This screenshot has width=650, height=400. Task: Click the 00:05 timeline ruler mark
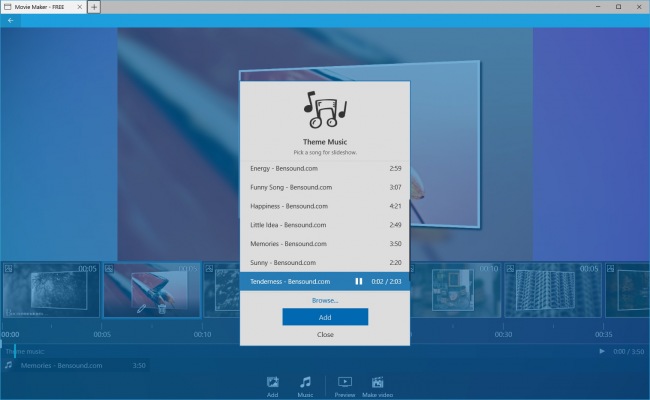pyautogui.click(x=102, y=335)
